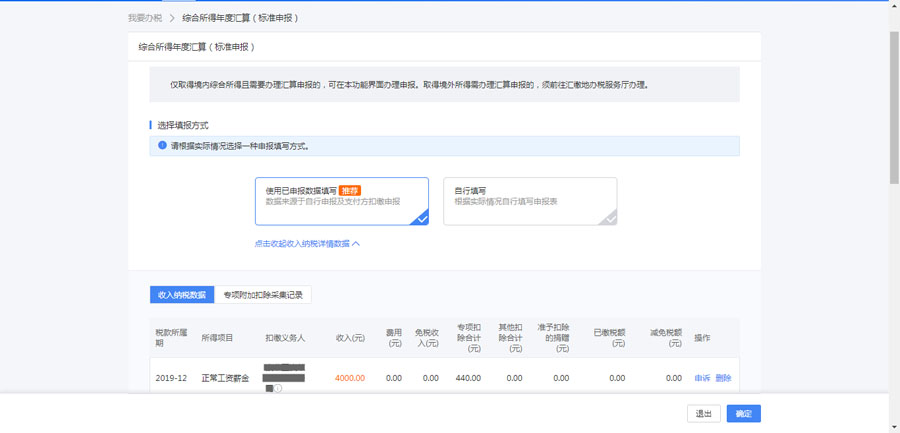This screenshot has height=433, width=900.
Task: Delete the 2019-12 salary record
Action: pos(723,378)
